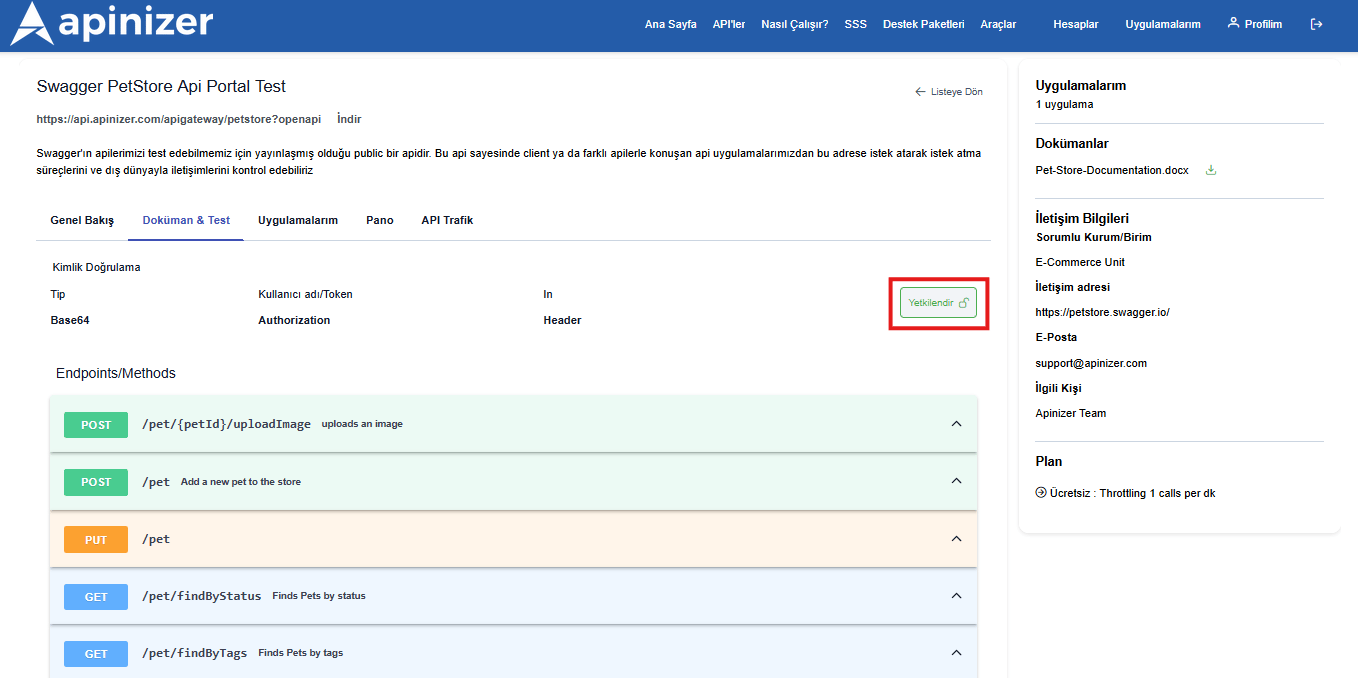1358x678 pixels.
Task: Click the logout icon in header
Action: coord(1316,24)
